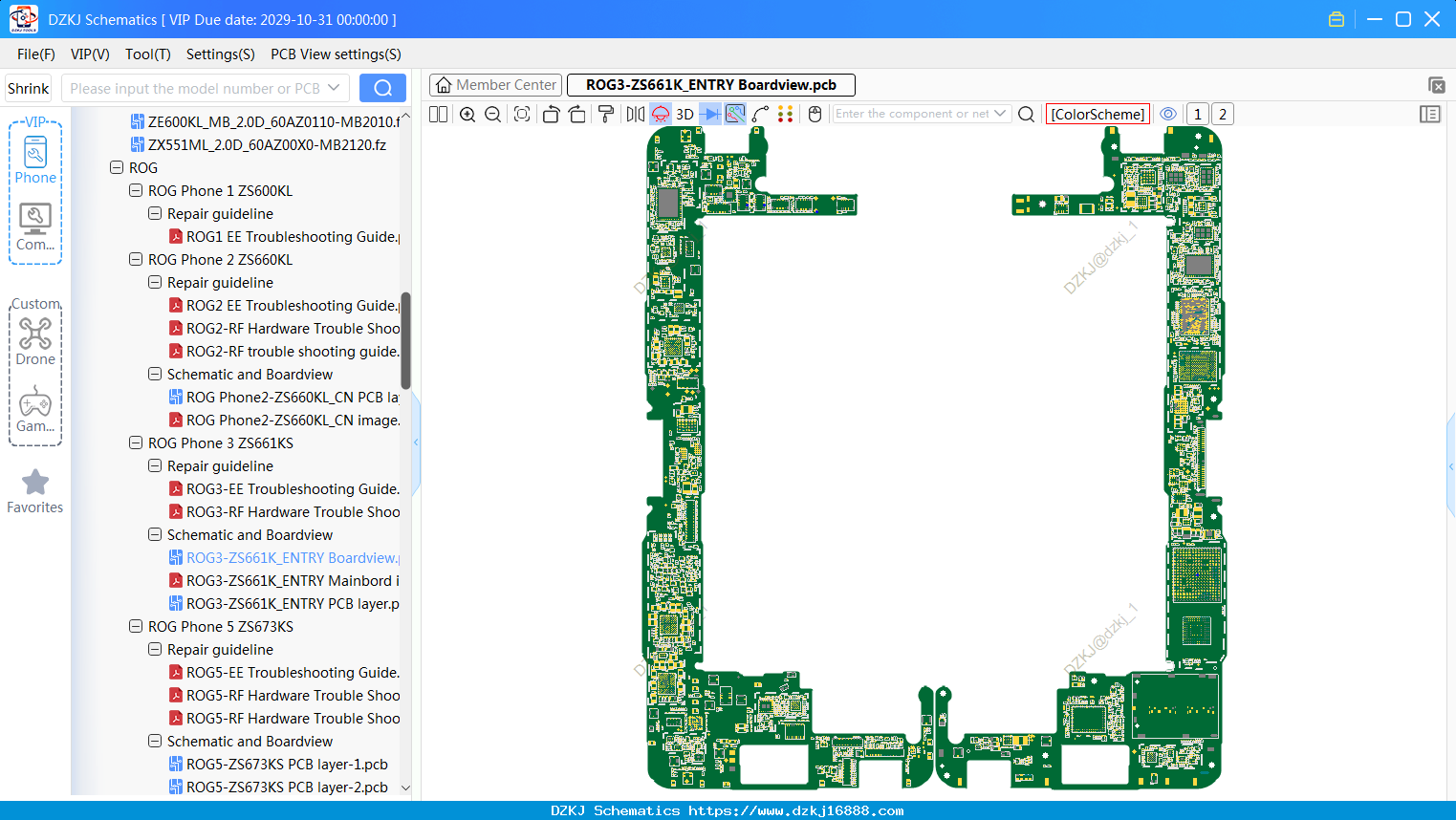Open the 3D board view
Image resolution: width=1456 pixels, height=820 pixels.
pyautogui.click(x=685, y=115)
